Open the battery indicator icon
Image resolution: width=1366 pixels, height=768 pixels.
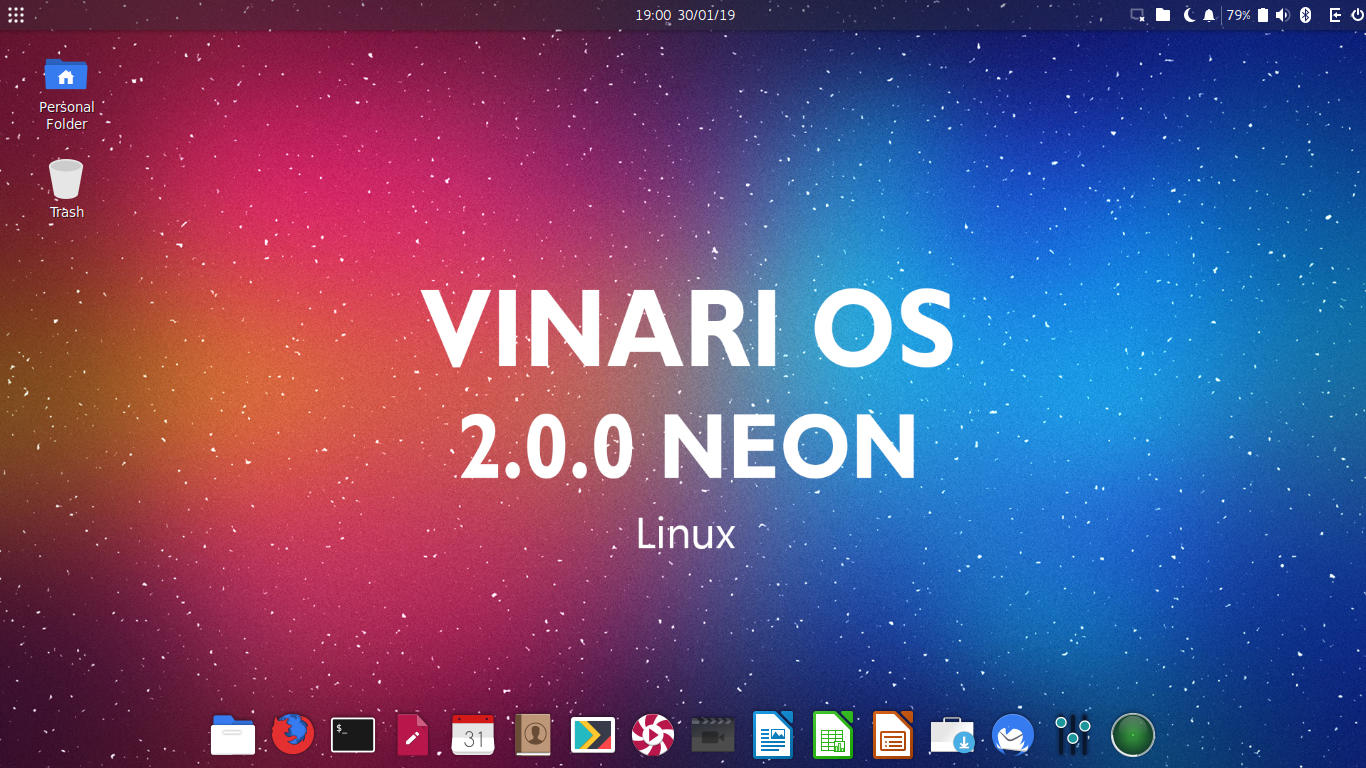(1263, 15)
